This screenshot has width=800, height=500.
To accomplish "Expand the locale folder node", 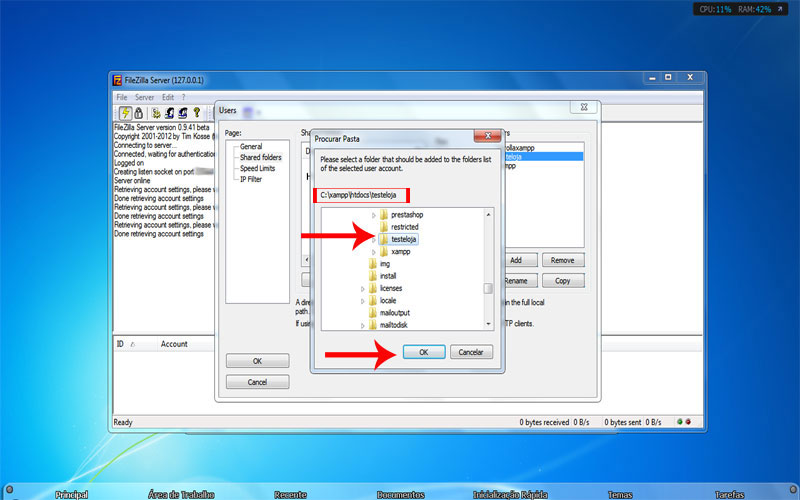I will click(x=363, y=301).
